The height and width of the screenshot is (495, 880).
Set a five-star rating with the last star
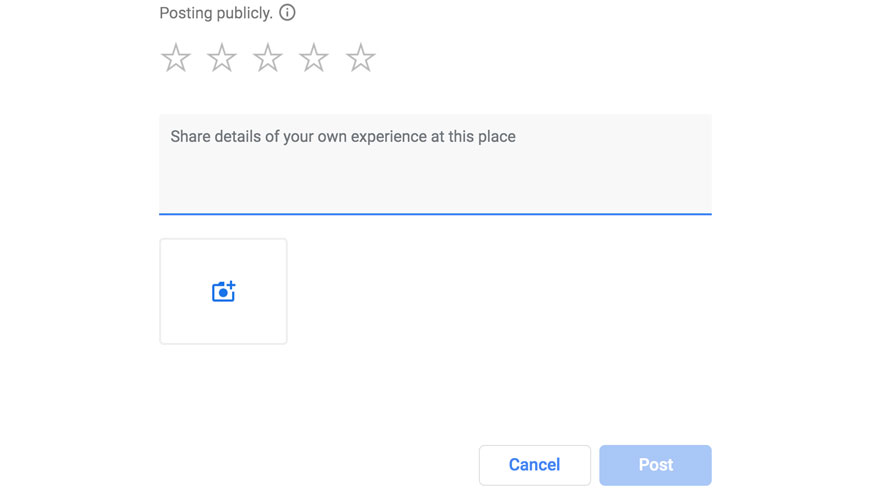tap(360, 58)
